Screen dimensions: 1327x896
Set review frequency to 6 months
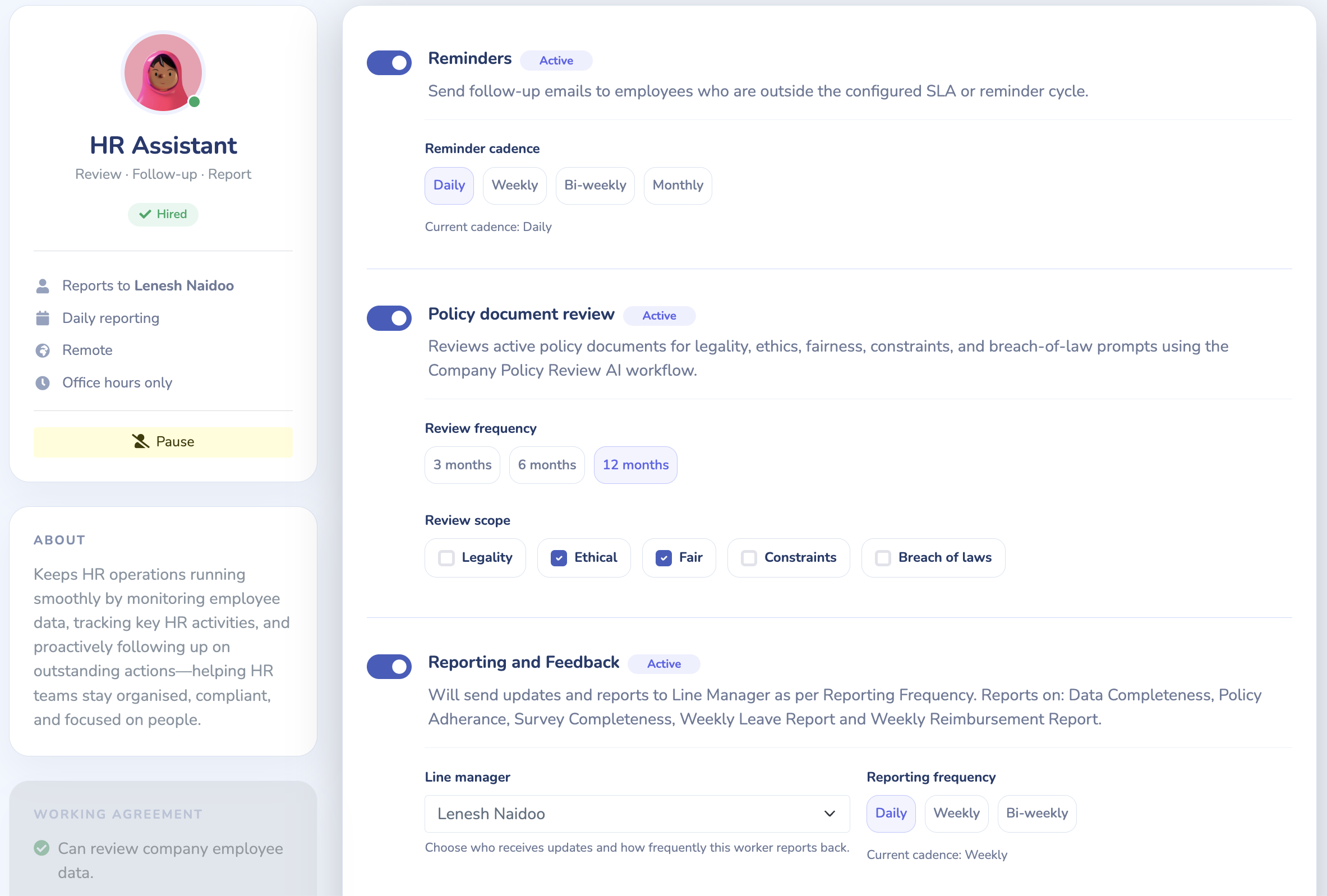coord(547,465)
